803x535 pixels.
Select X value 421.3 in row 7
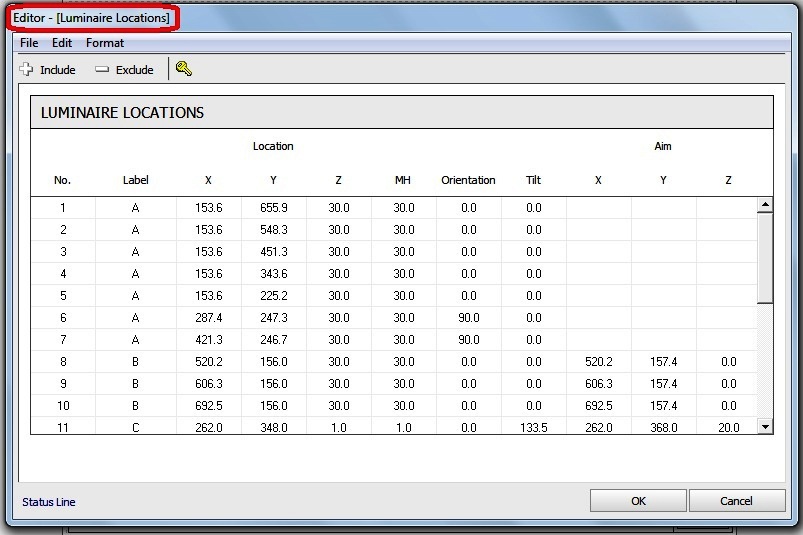click(x=208, y=340)
